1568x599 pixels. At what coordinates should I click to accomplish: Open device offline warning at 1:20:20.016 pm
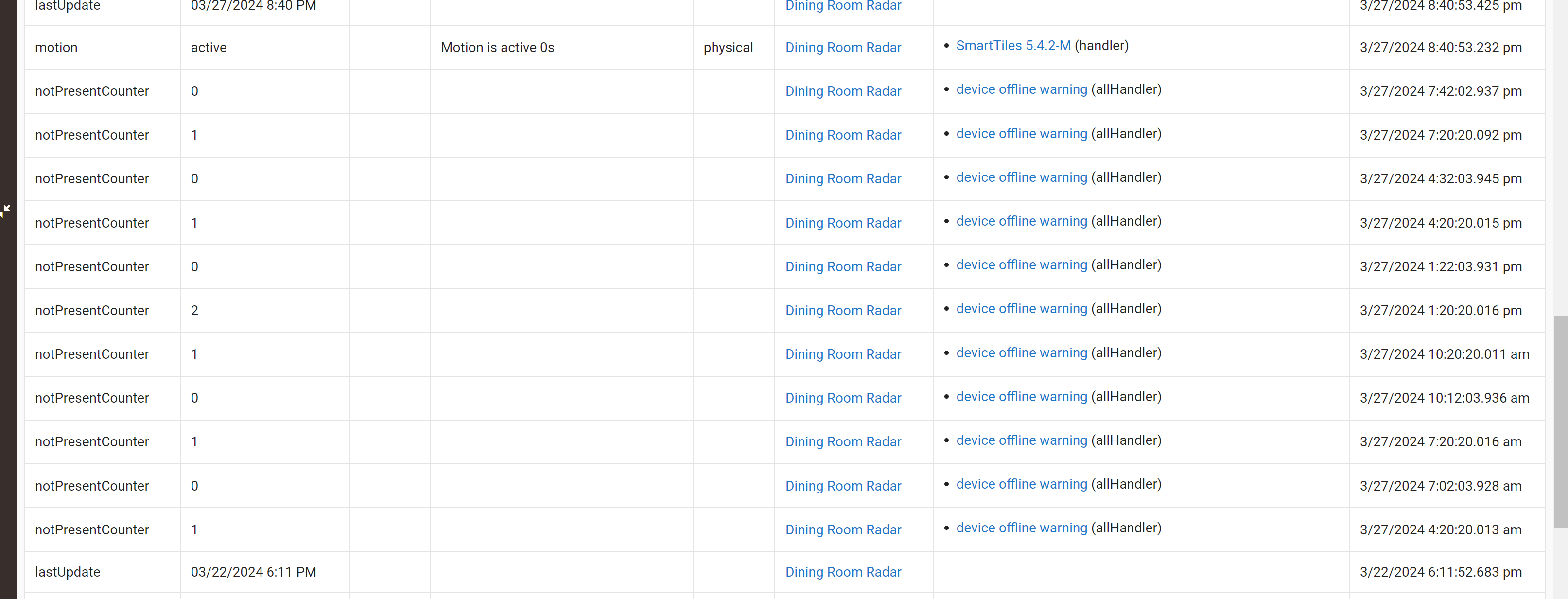click(x=1021, y=309)
